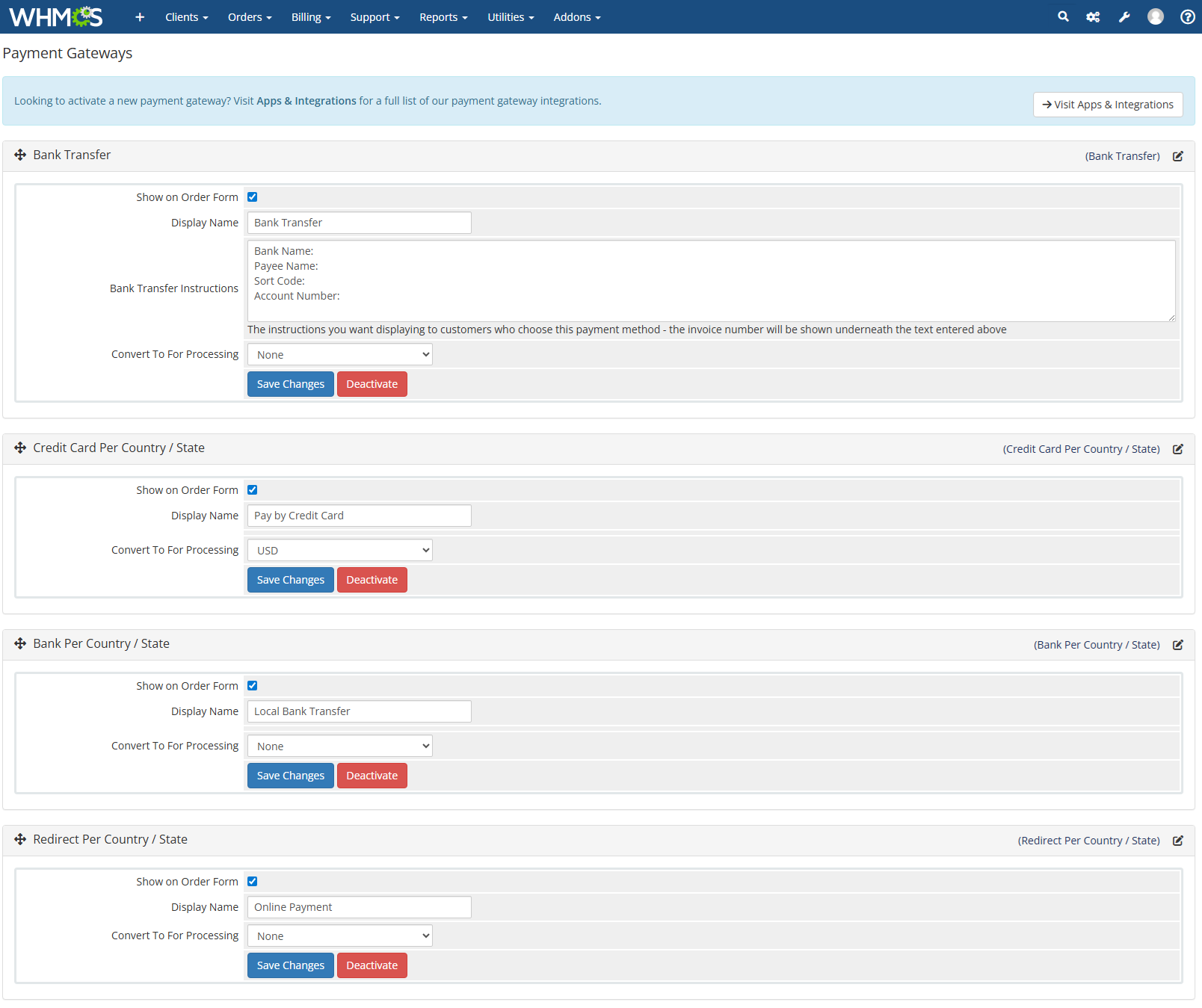Click the Visit Apps & Integrations button
The width and height of the screenshot is (1202, 1008).
[1108, 105]
